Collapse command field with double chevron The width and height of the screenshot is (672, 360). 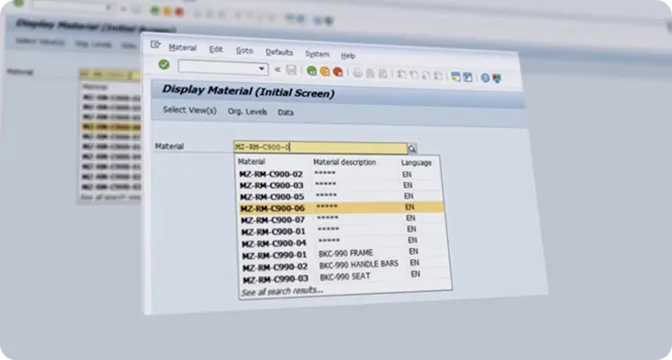click(x=277, y=69)
